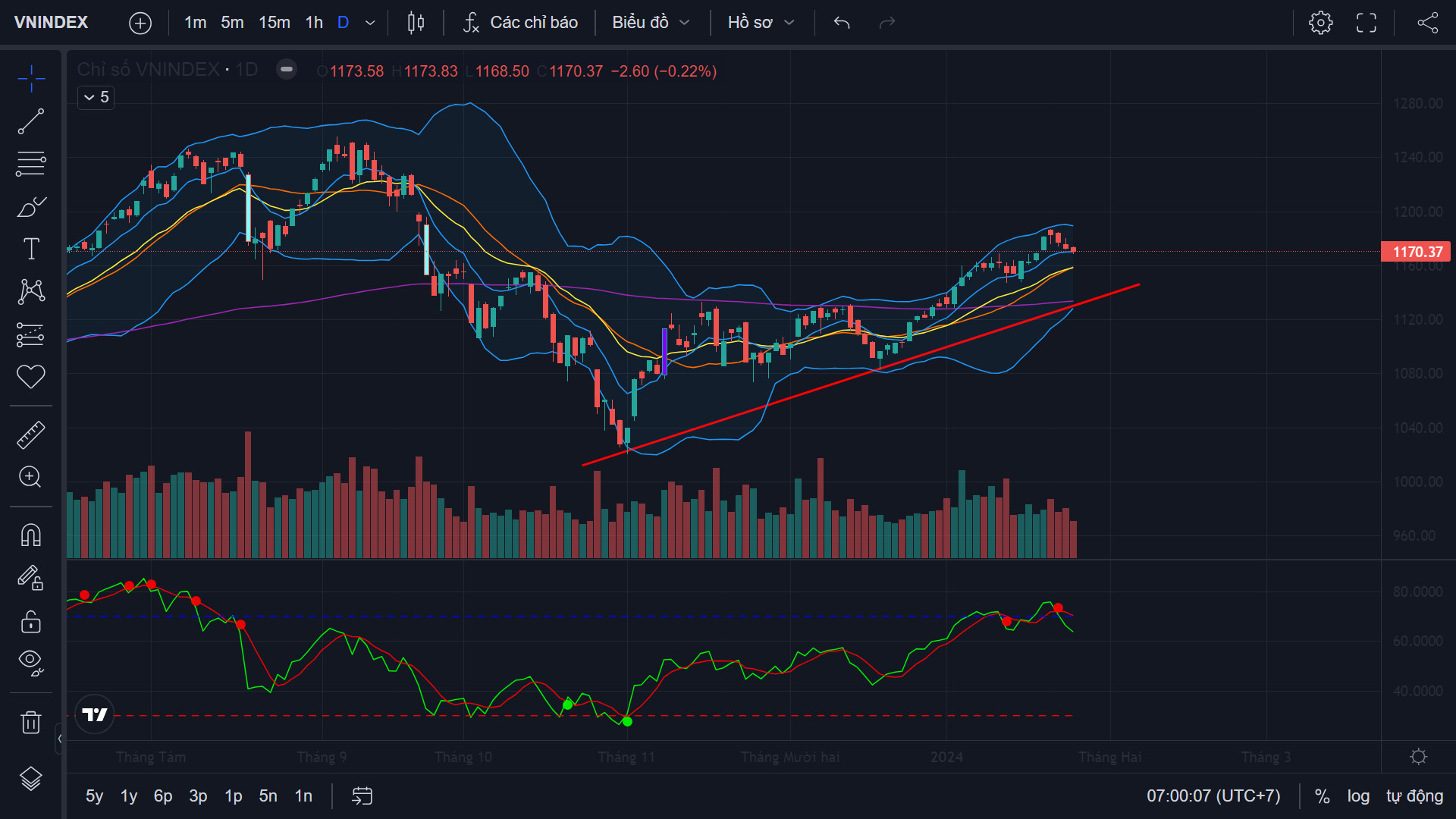
Task: Select the Fibonacci retracement tool
Action: pos(31,164)
